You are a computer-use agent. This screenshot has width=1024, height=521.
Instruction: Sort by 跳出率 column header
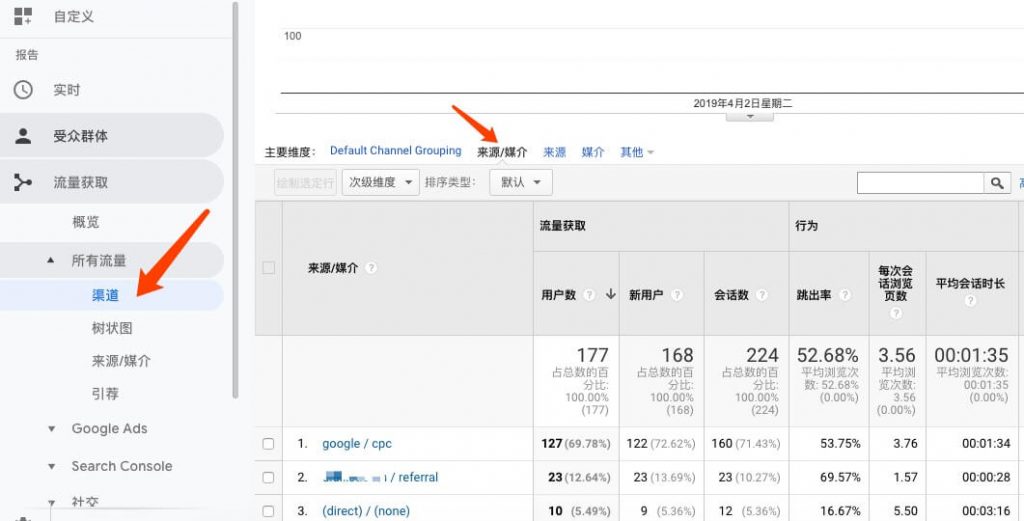(814, 295)
